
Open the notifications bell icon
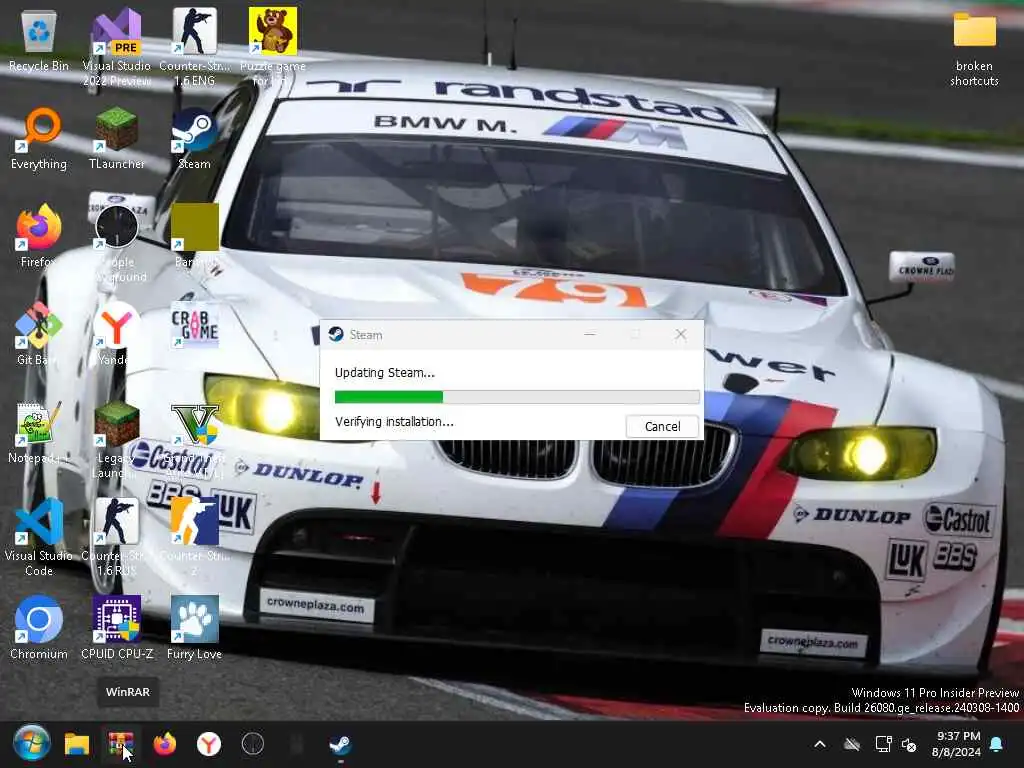pyautogui.click(x=997, y=744)
